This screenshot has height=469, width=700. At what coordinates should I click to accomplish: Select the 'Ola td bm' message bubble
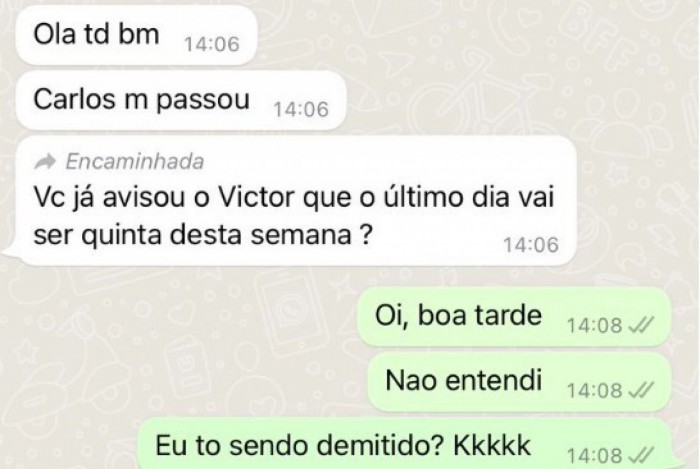[137, 35]
